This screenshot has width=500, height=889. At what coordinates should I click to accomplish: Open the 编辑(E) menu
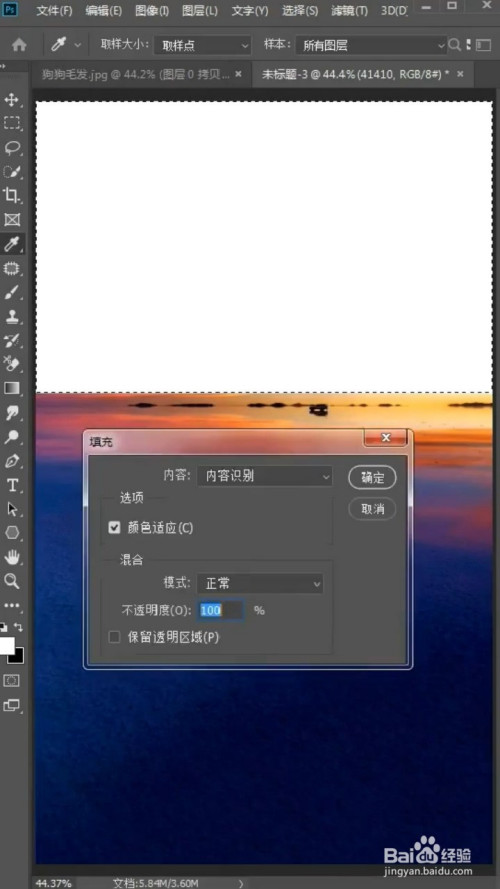104,11
